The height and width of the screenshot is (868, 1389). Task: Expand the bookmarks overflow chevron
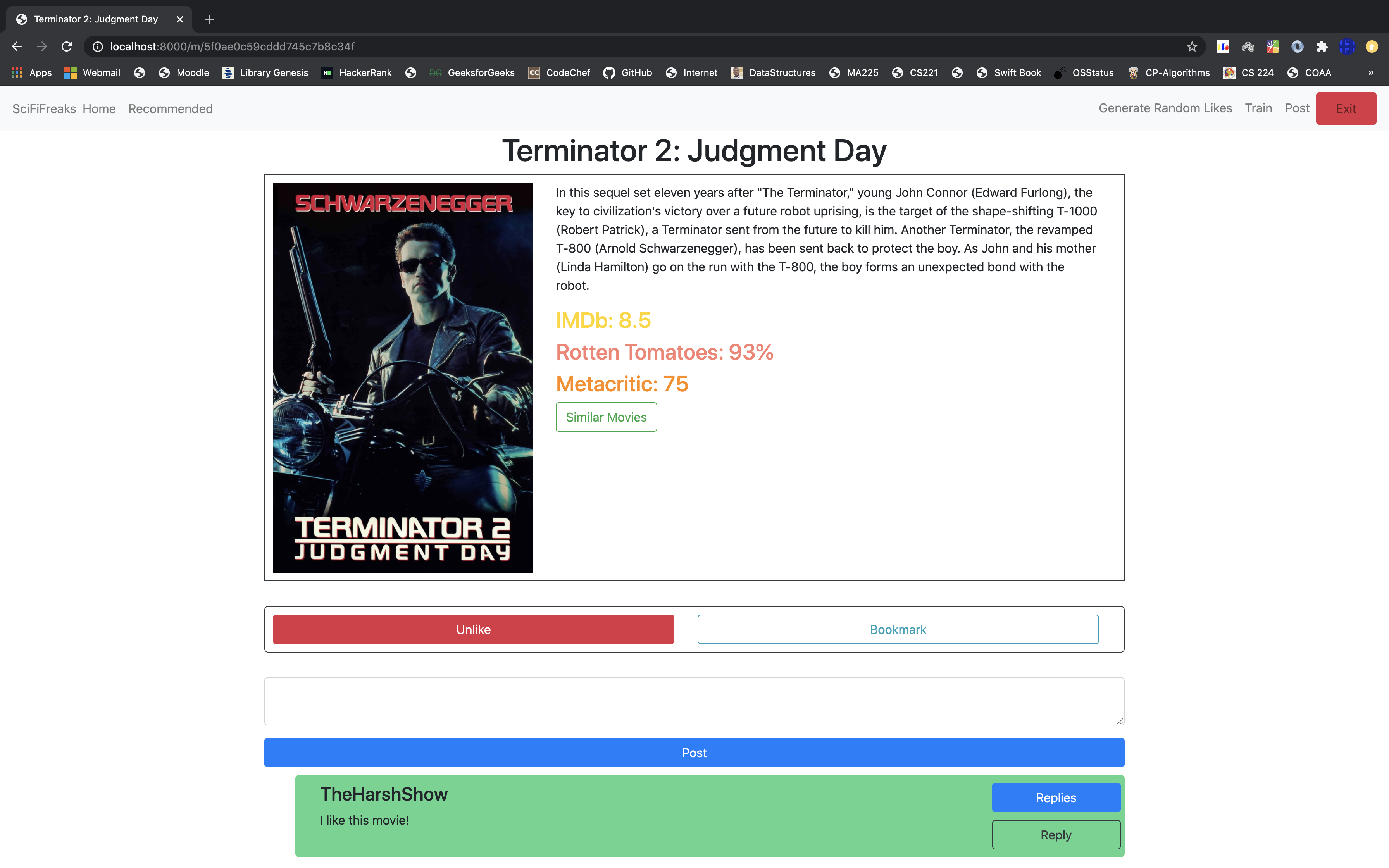coord(1371,73)
